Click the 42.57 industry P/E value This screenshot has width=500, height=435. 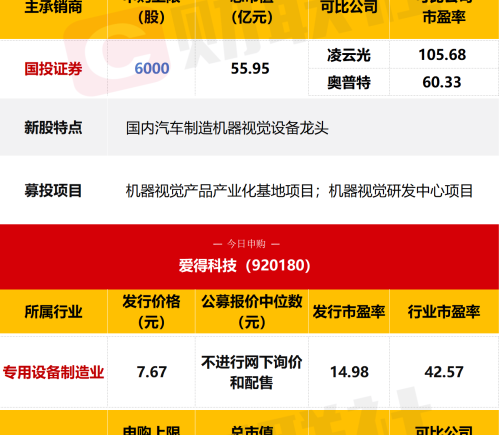(444, 372)
